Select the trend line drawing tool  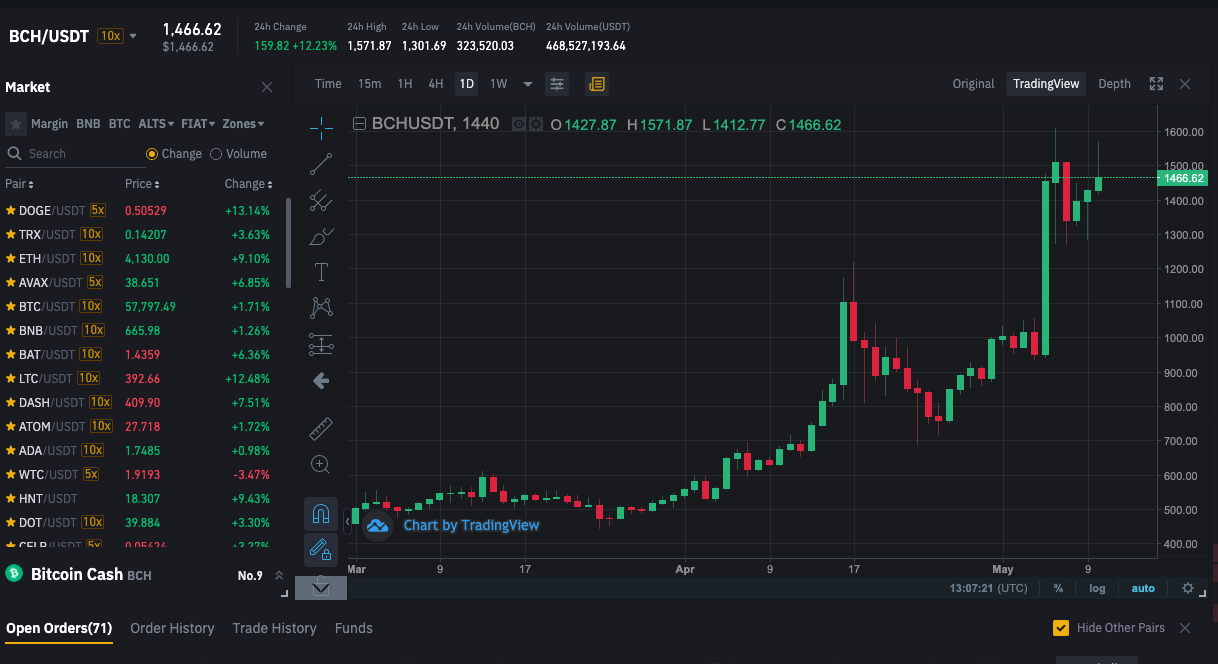pos(321,164)
